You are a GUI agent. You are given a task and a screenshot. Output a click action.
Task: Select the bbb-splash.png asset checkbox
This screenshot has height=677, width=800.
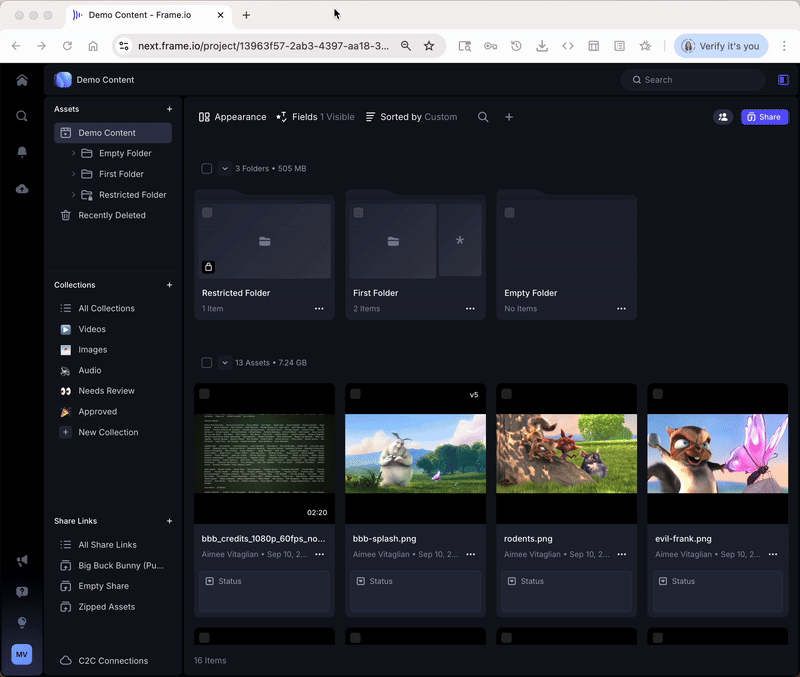click(355, 394)
